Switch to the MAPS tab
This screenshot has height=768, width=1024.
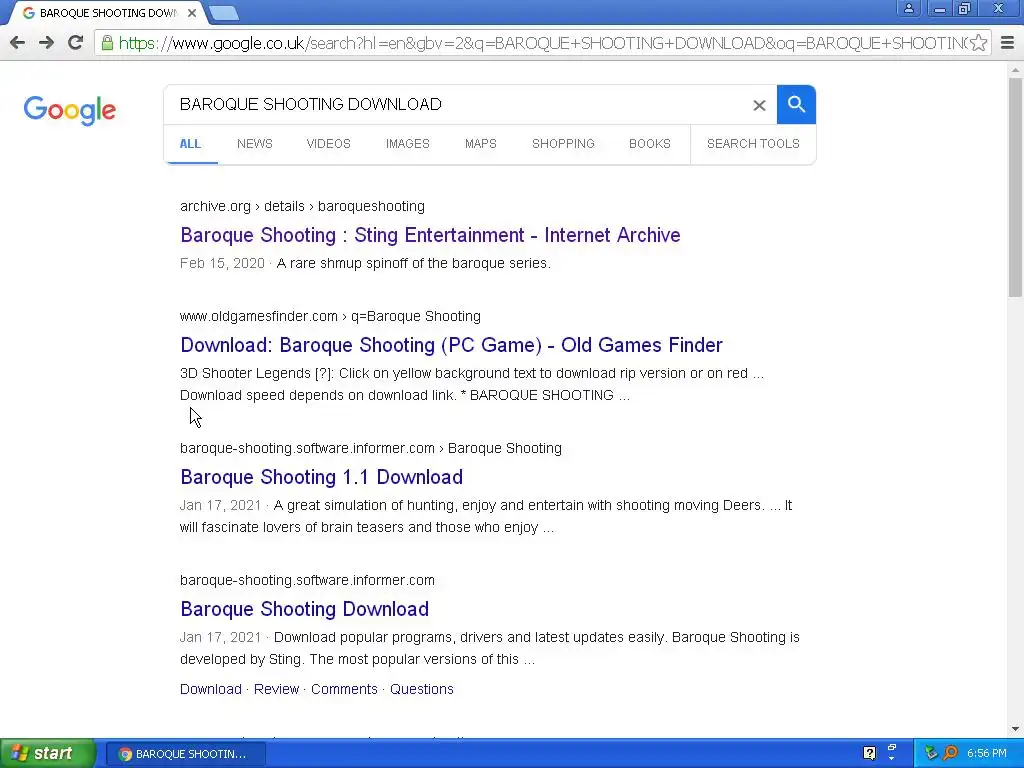tap(481, 144)
